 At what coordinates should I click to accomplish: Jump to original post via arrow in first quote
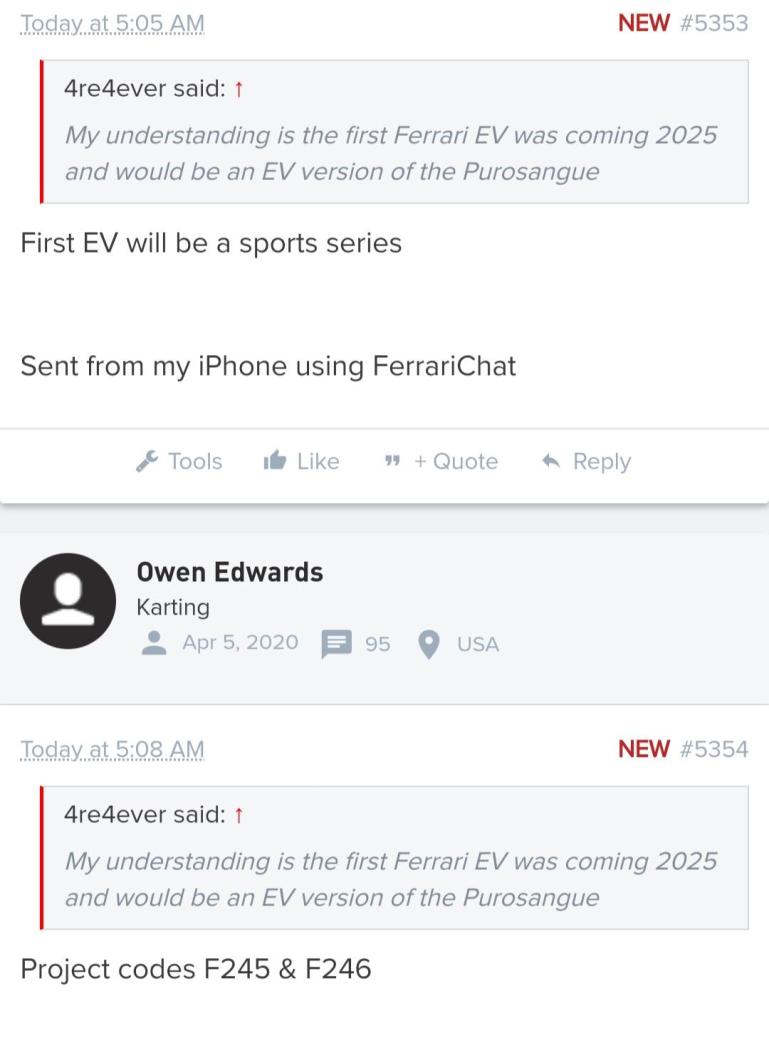coord(239,89)
